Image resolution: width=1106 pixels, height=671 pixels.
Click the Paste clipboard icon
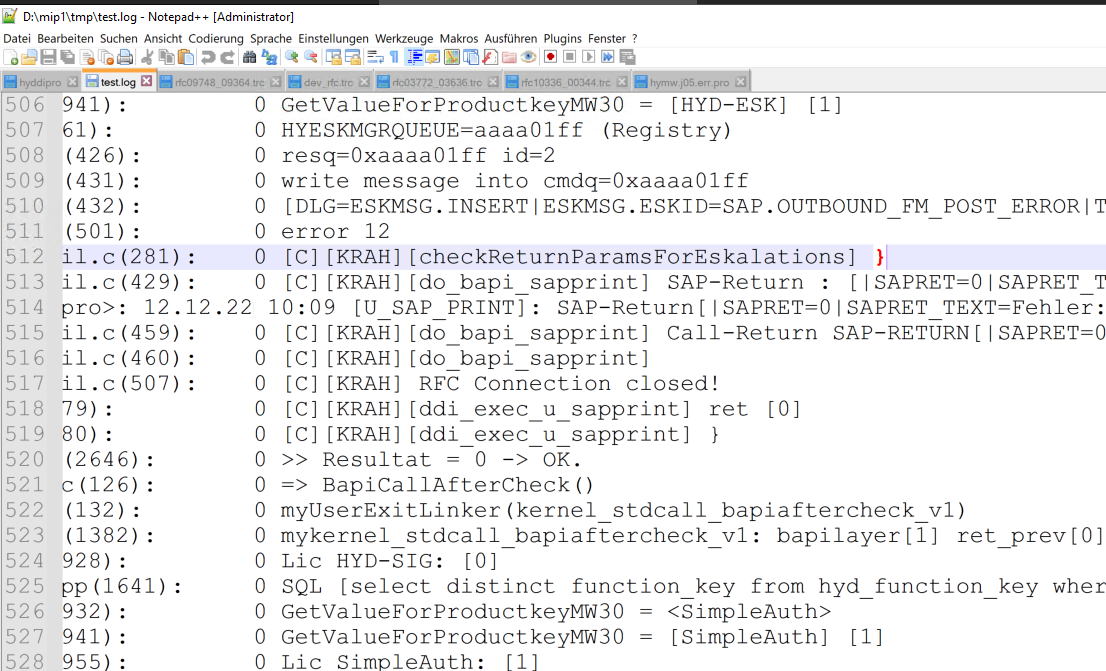pos(186,57)
